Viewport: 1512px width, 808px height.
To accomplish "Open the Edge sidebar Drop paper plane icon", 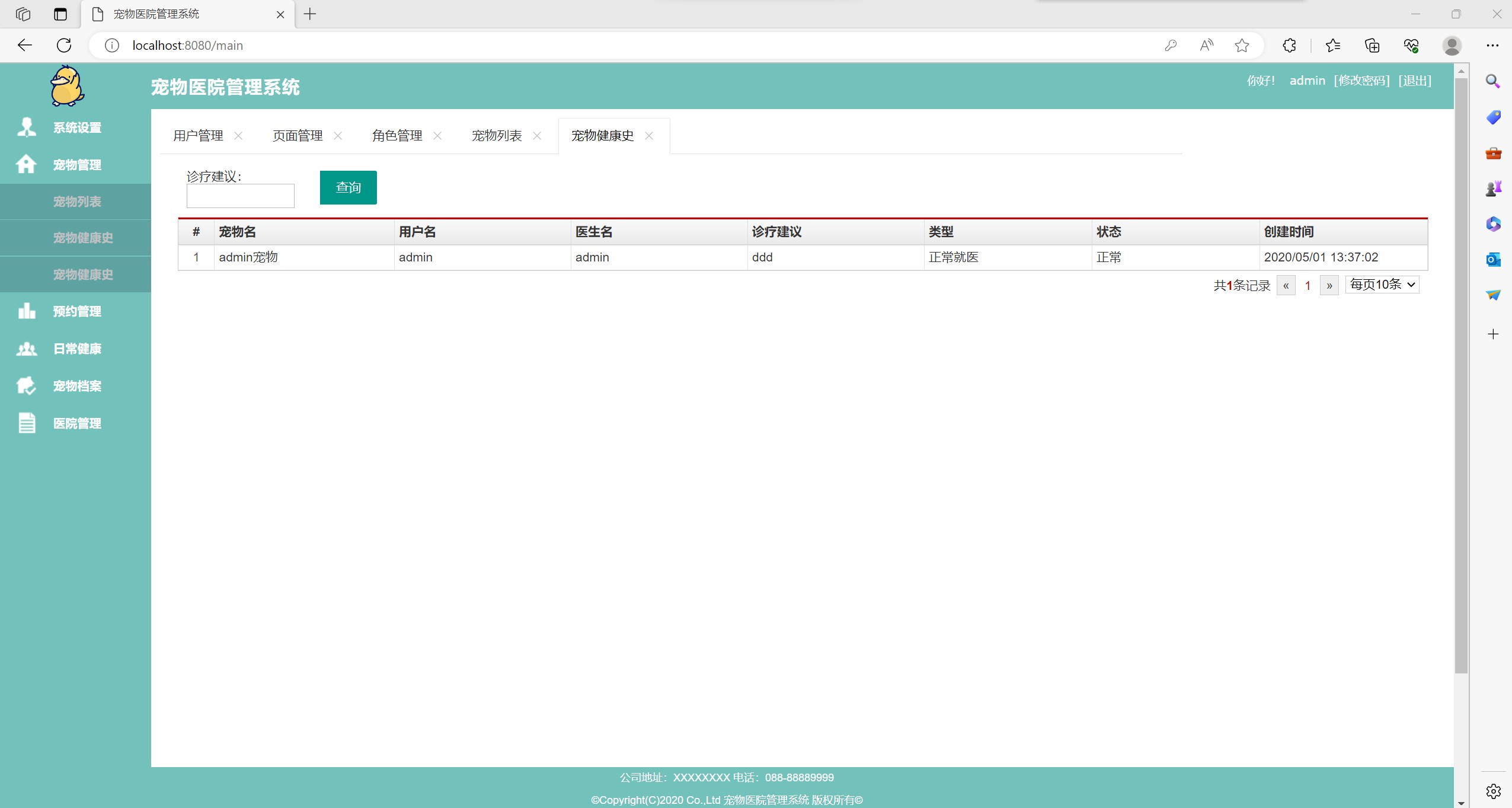I will click(1493, 295).
